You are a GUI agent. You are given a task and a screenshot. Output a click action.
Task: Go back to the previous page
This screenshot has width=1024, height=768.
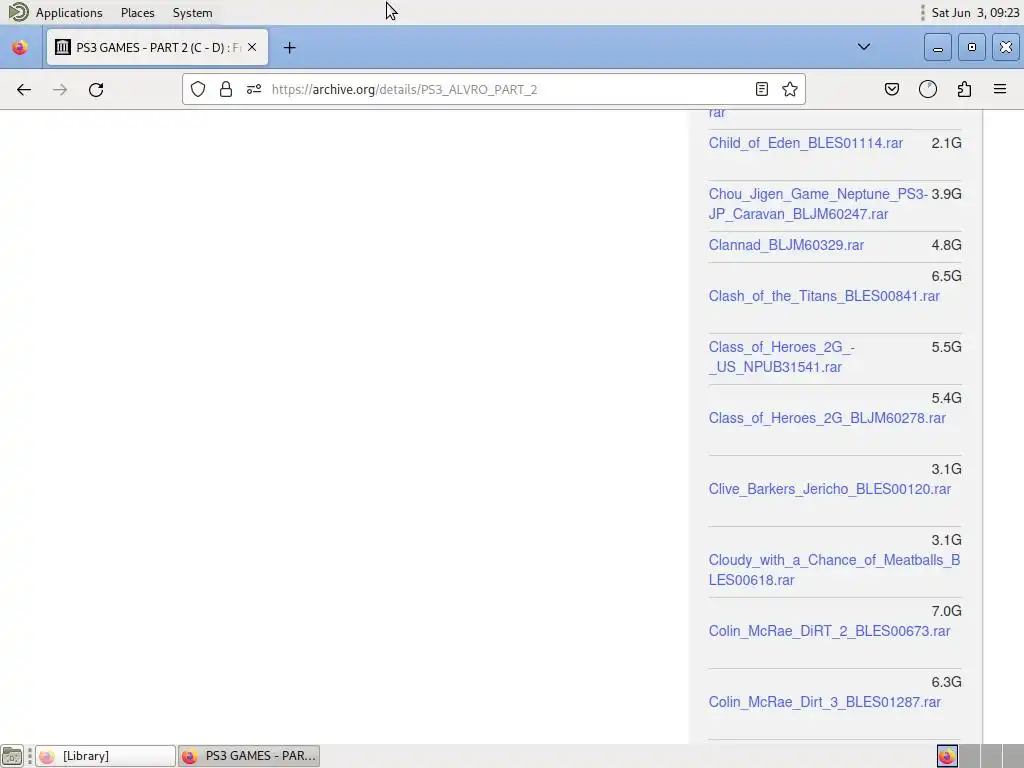point(24,89)
